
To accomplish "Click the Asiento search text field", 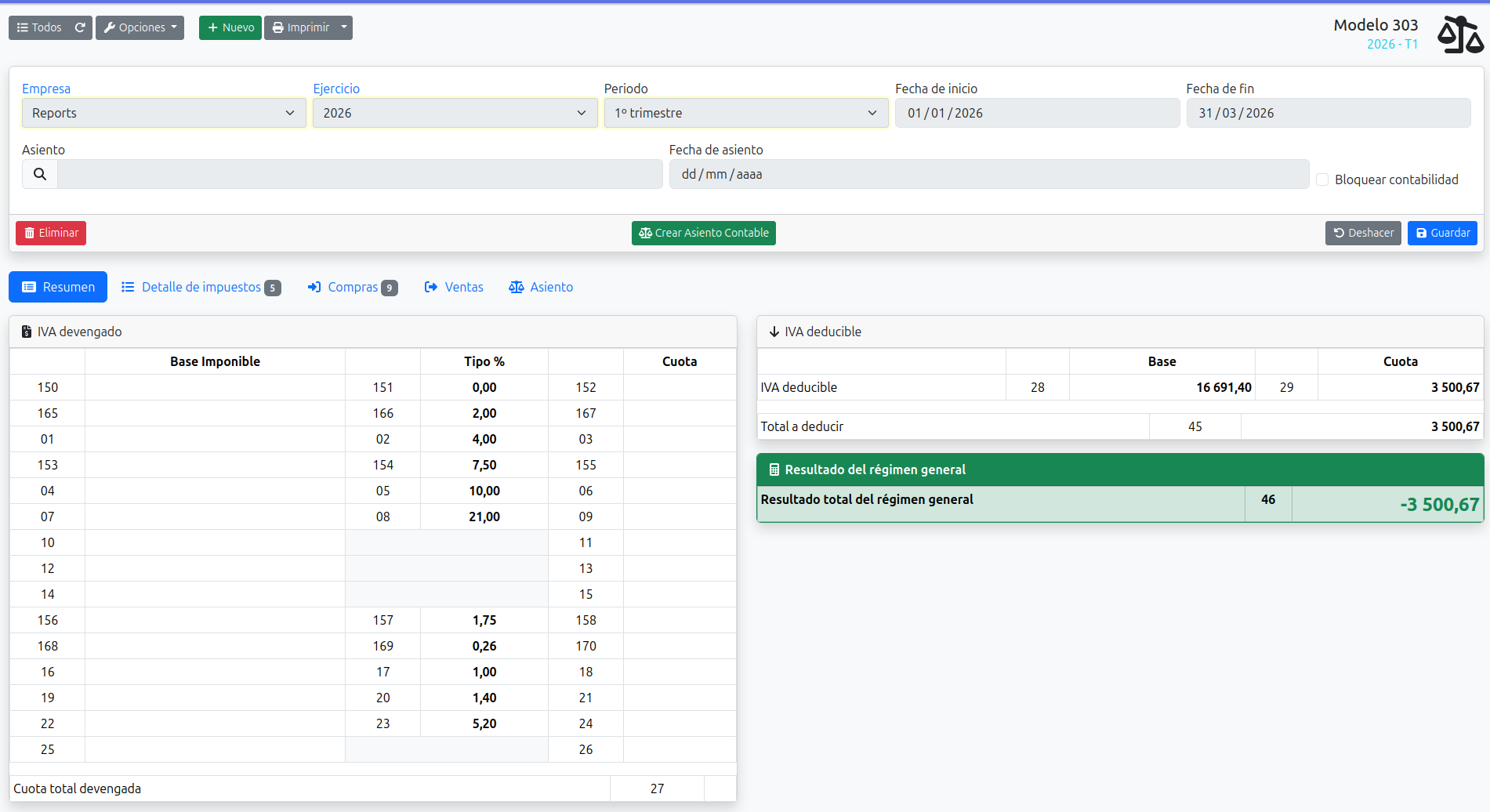I will tap(360, 174).
